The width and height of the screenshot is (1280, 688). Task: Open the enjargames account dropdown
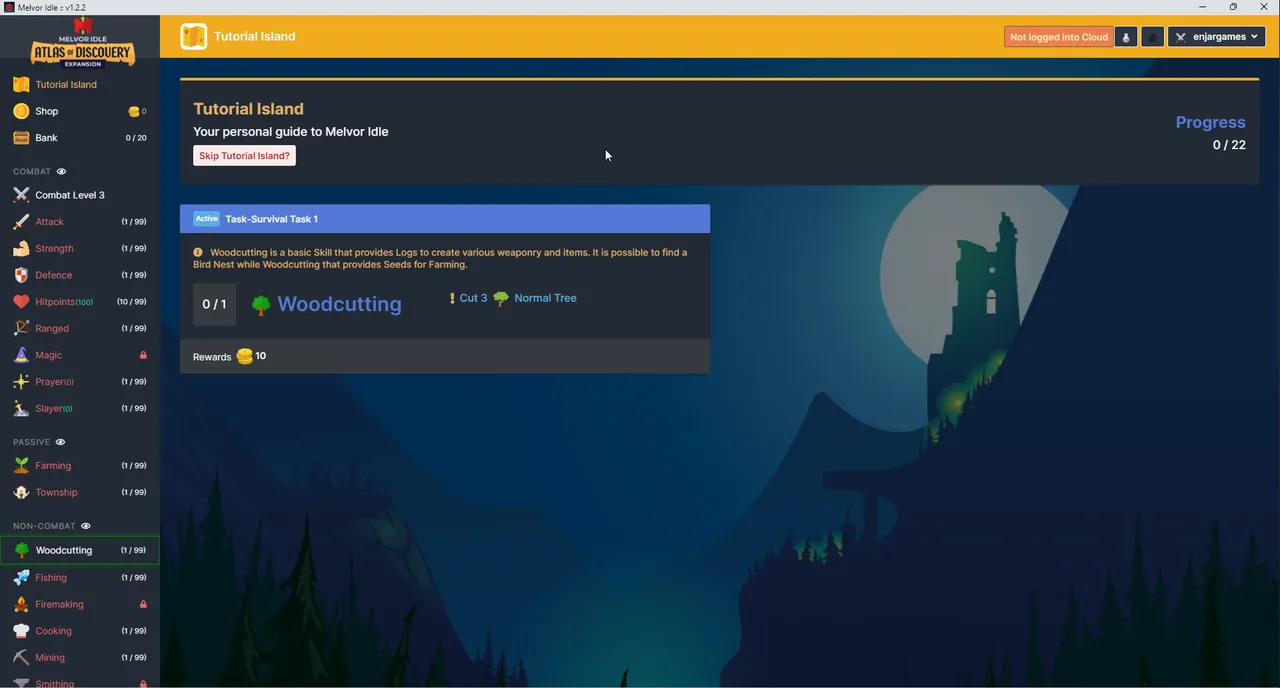[x=1216, y=37]
